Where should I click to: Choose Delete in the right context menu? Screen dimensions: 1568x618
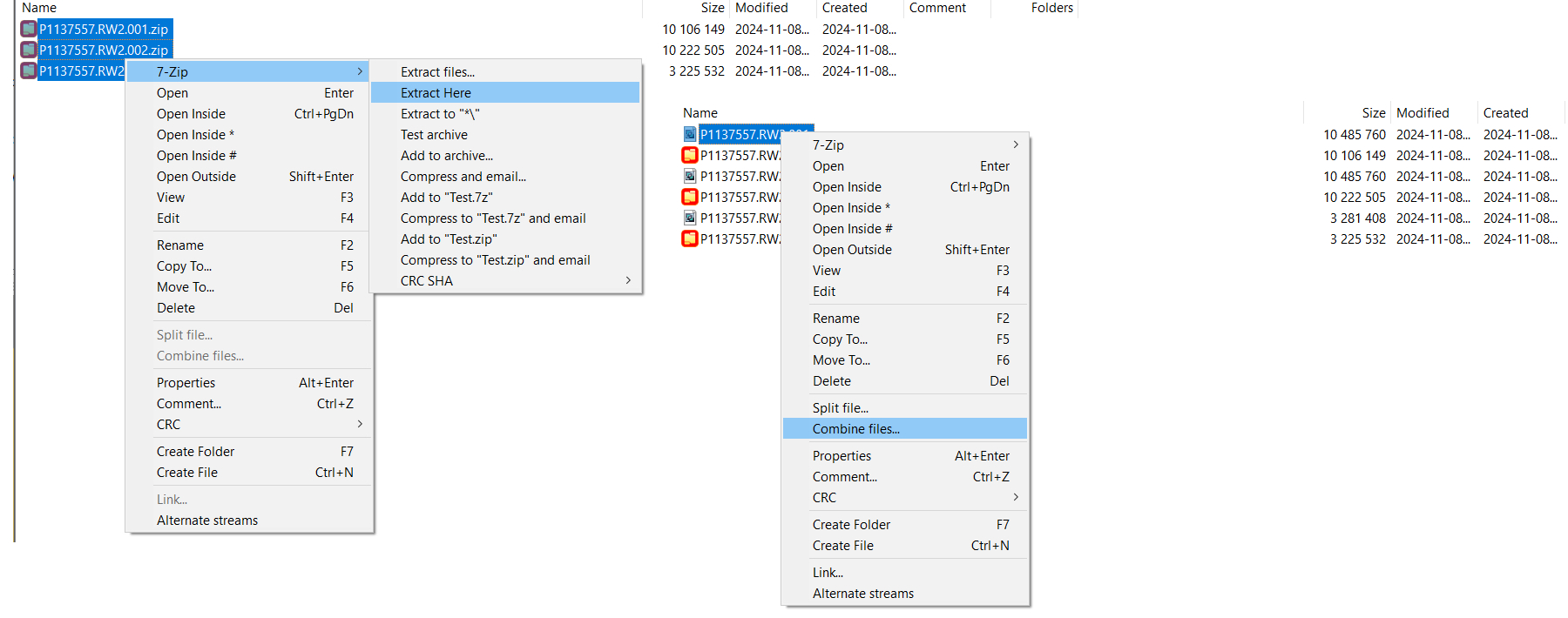[905, 380]
